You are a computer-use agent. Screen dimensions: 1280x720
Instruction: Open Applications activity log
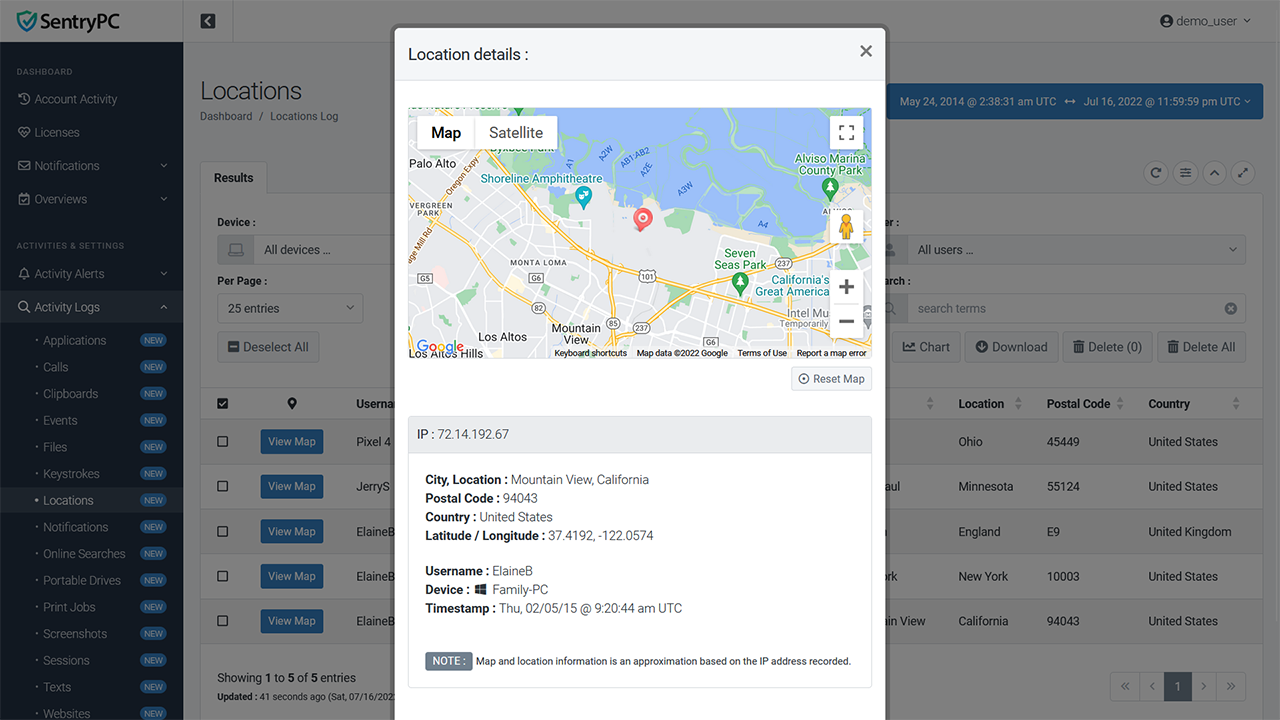[x=91, y=340]
